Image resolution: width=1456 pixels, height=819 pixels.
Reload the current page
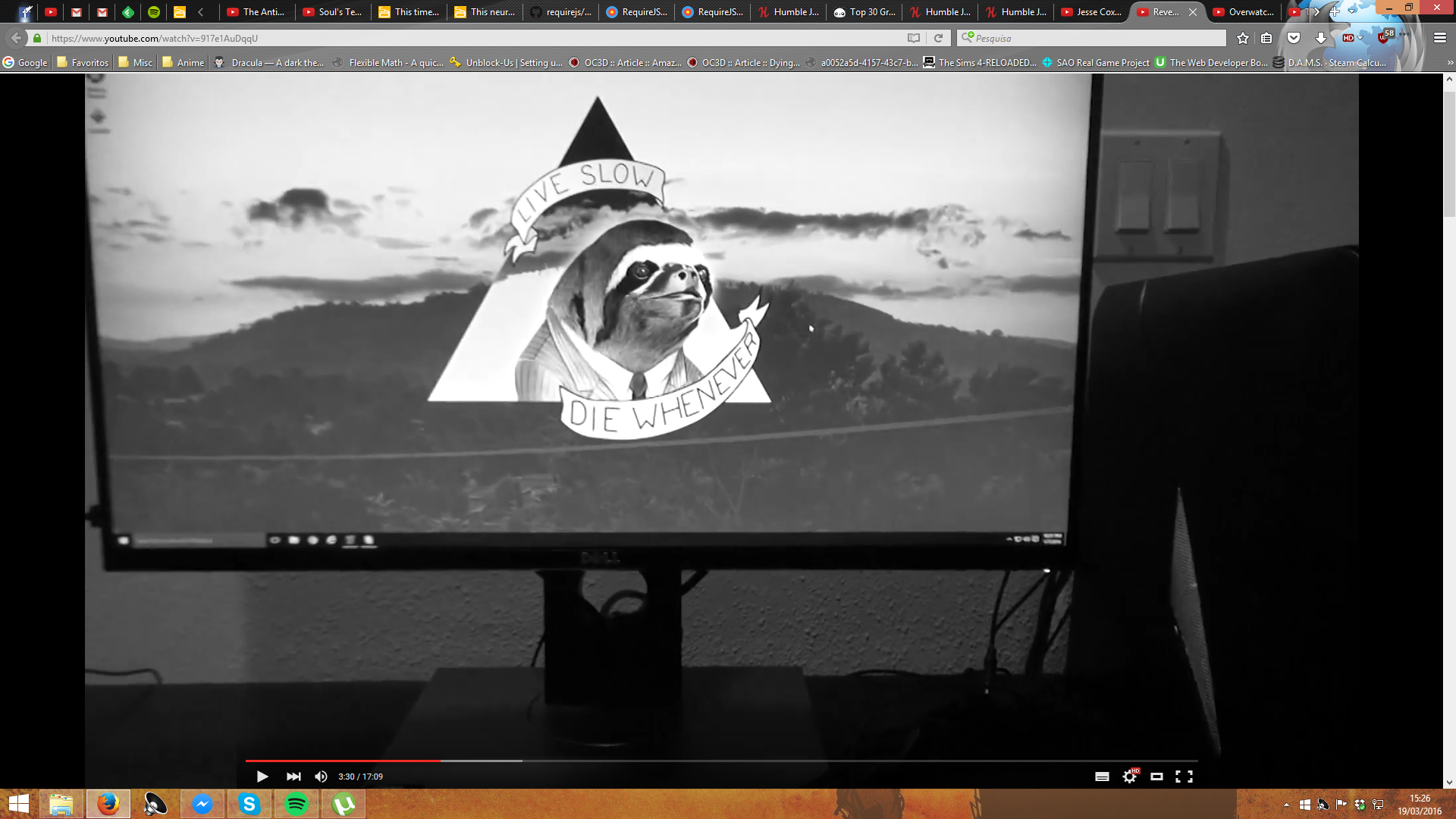click(x=938, y=38)
